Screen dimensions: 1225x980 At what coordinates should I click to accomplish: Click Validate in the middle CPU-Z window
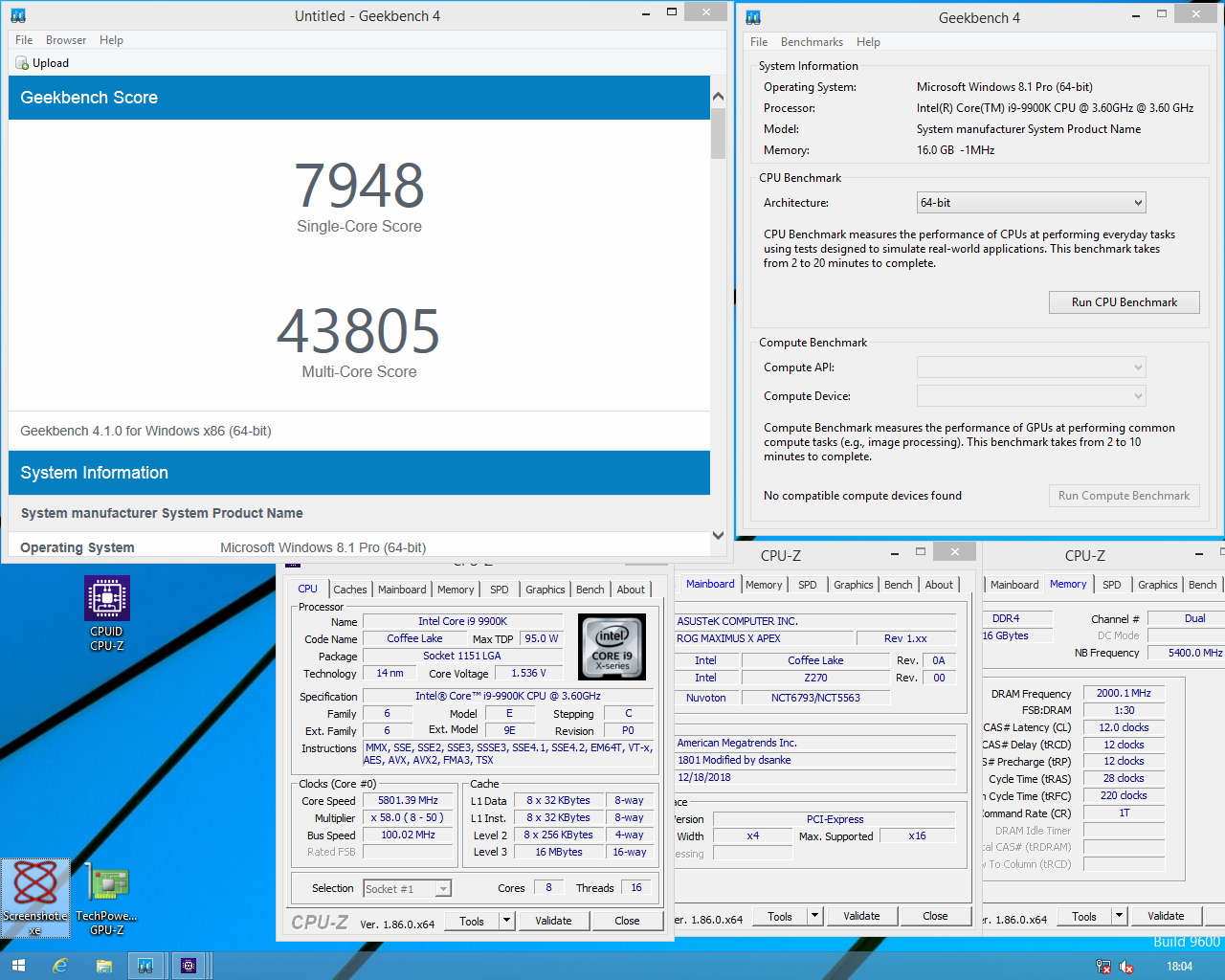tap(861, 916)
